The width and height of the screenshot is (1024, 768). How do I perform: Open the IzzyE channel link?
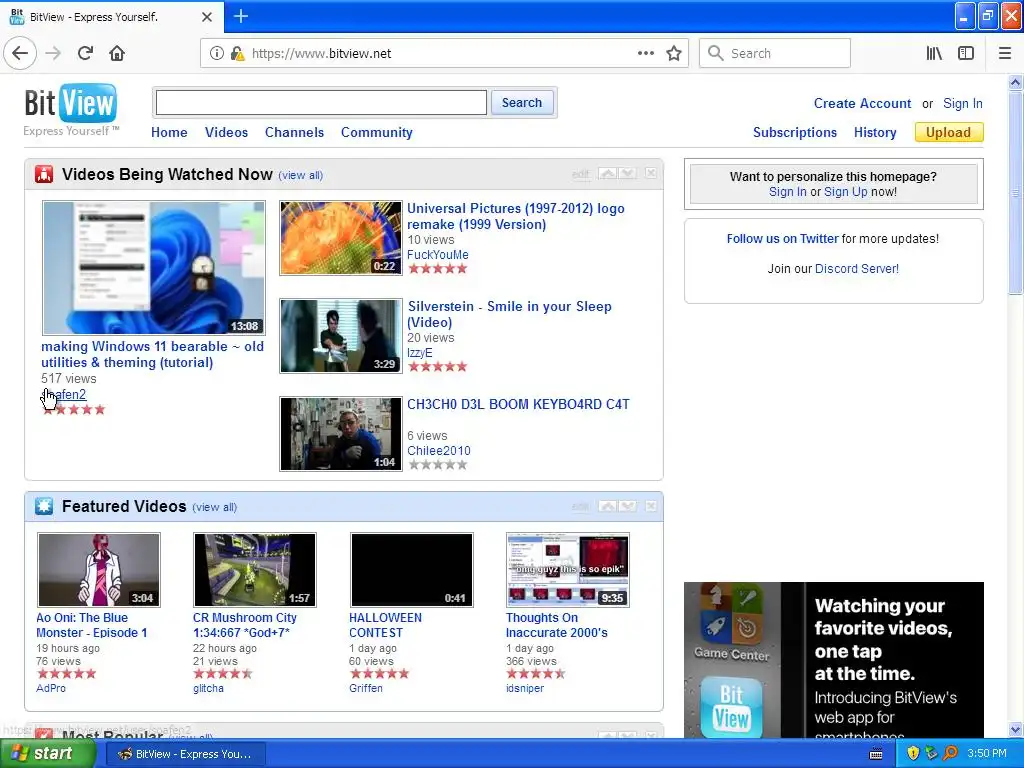(419, 353)
